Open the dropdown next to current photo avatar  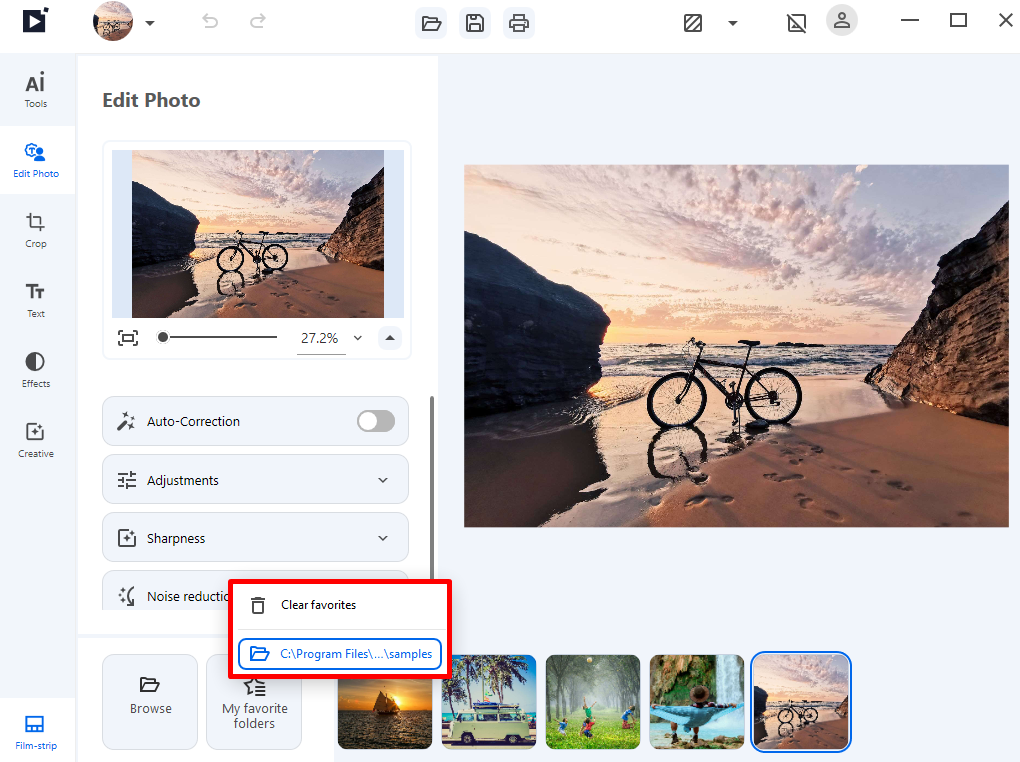(x=150, y=23)
